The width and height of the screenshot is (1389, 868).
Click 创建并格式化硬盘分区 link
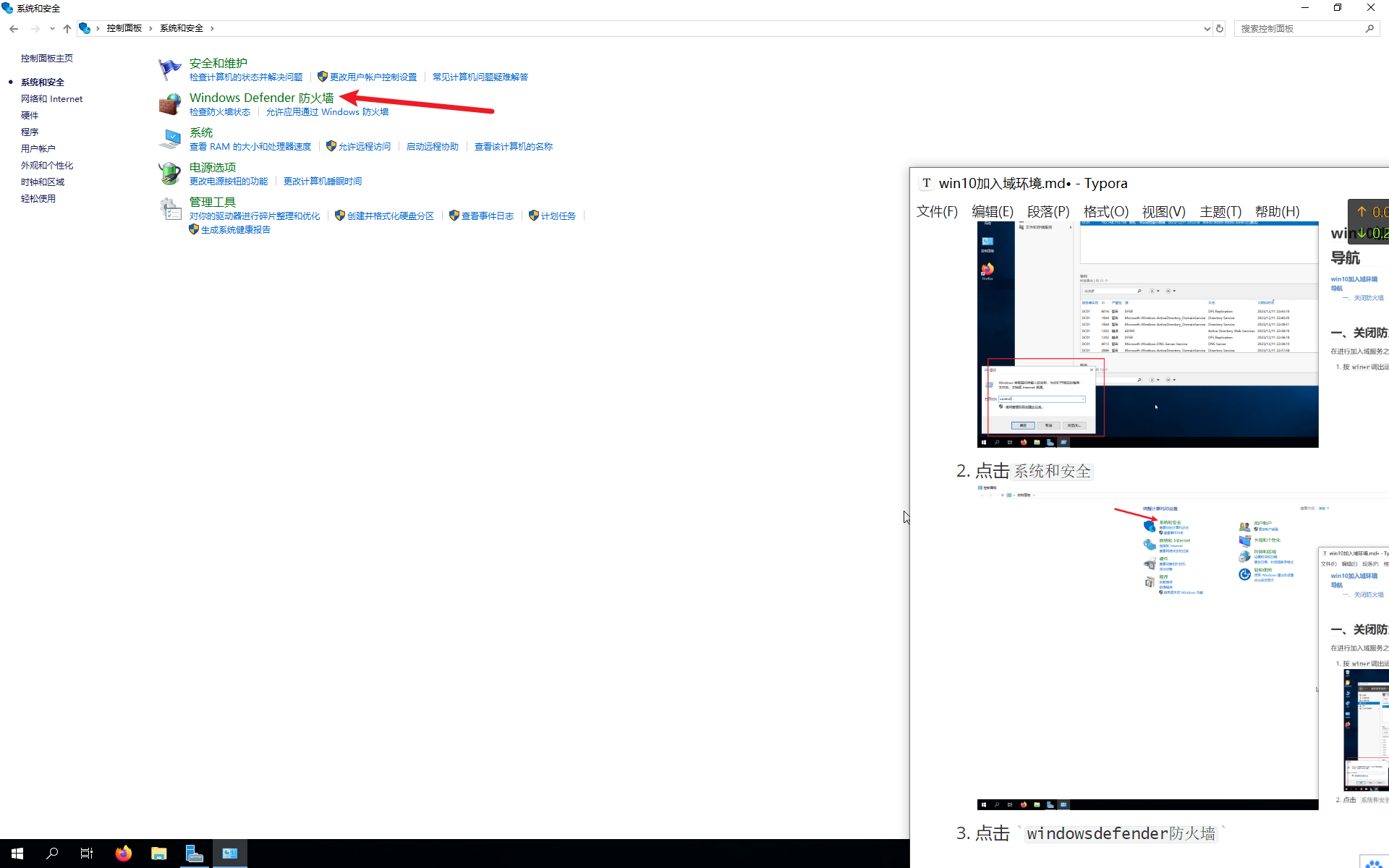tap(391, 216)
